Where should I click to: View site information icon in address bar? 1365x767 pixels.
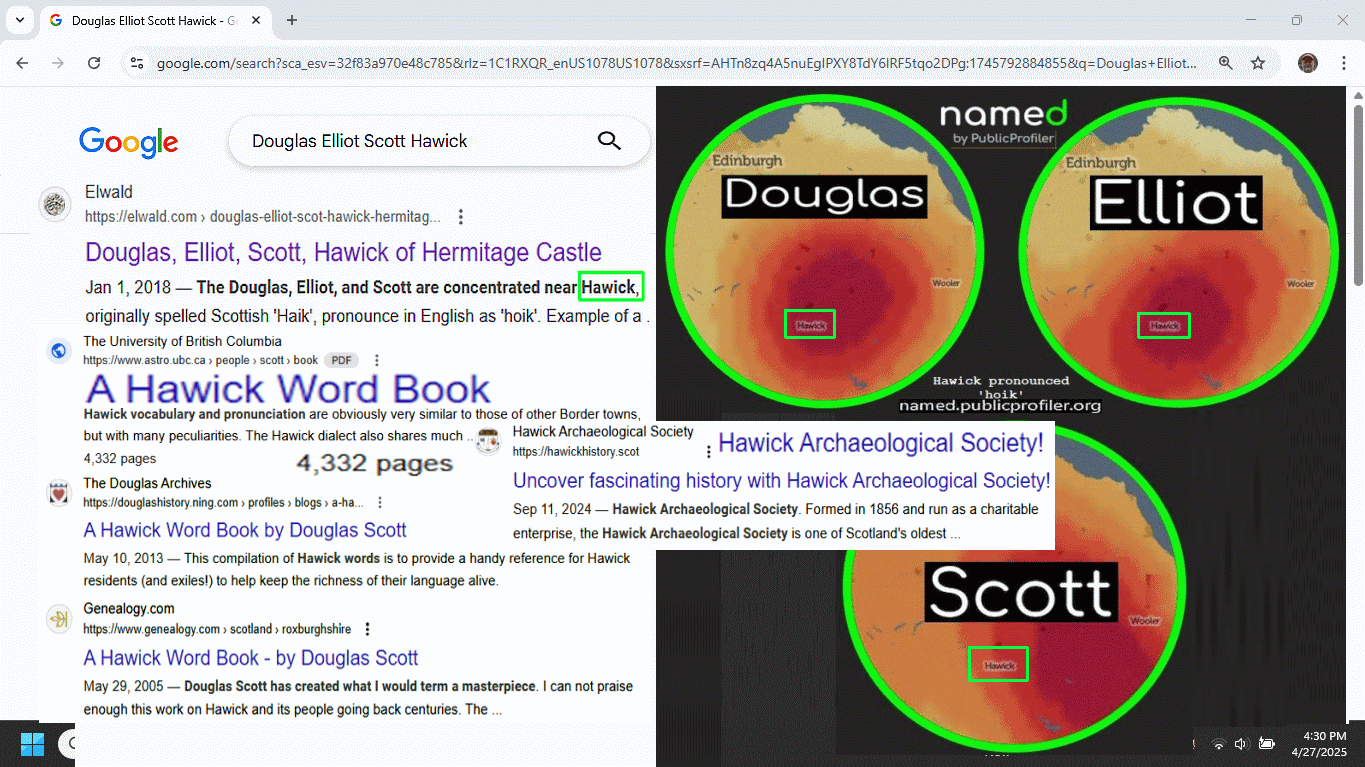pos(137,63)
